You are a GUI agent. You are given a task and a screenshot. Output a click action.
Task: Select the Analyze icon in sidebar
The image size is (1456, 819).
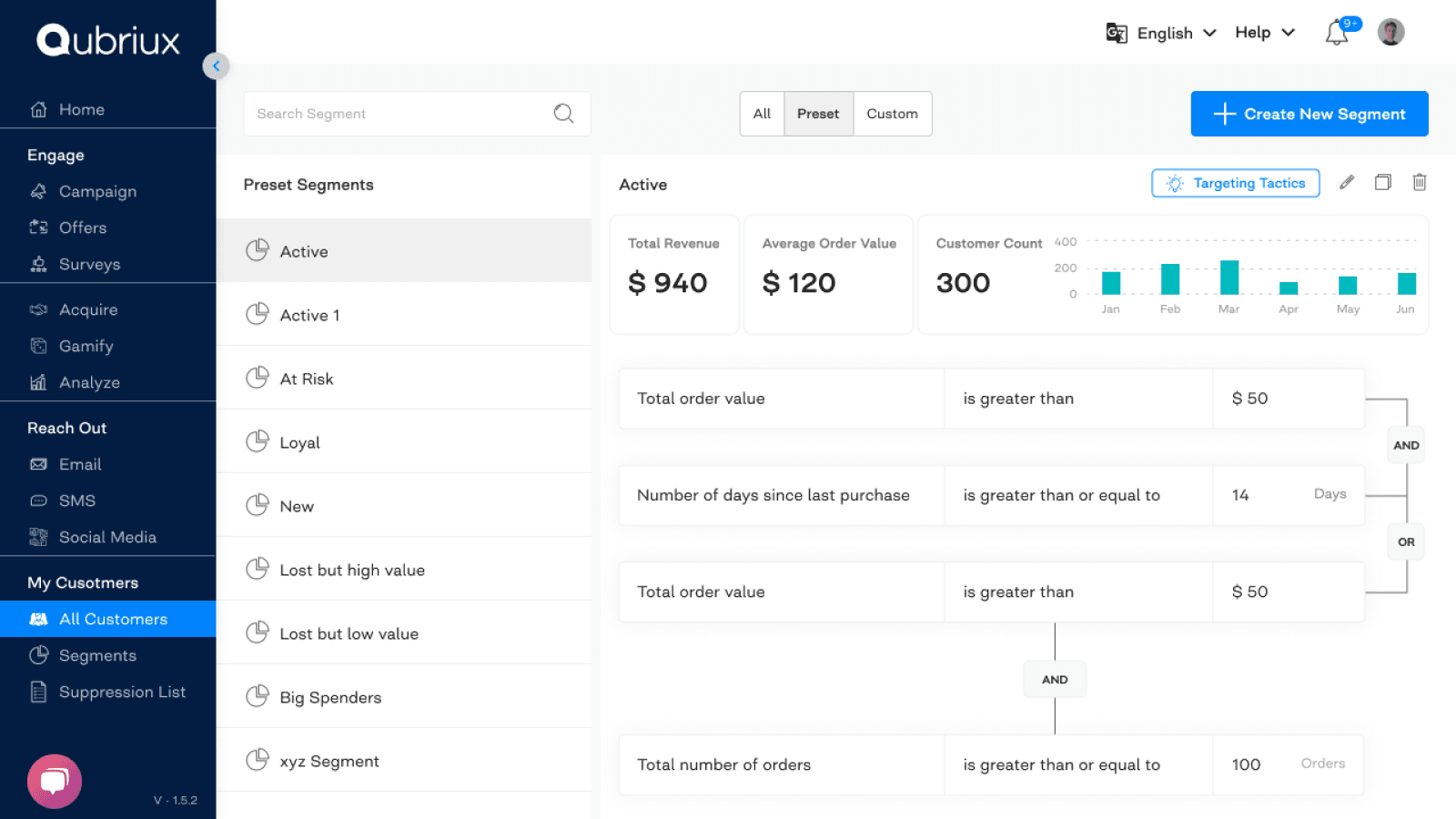(38, 382)
